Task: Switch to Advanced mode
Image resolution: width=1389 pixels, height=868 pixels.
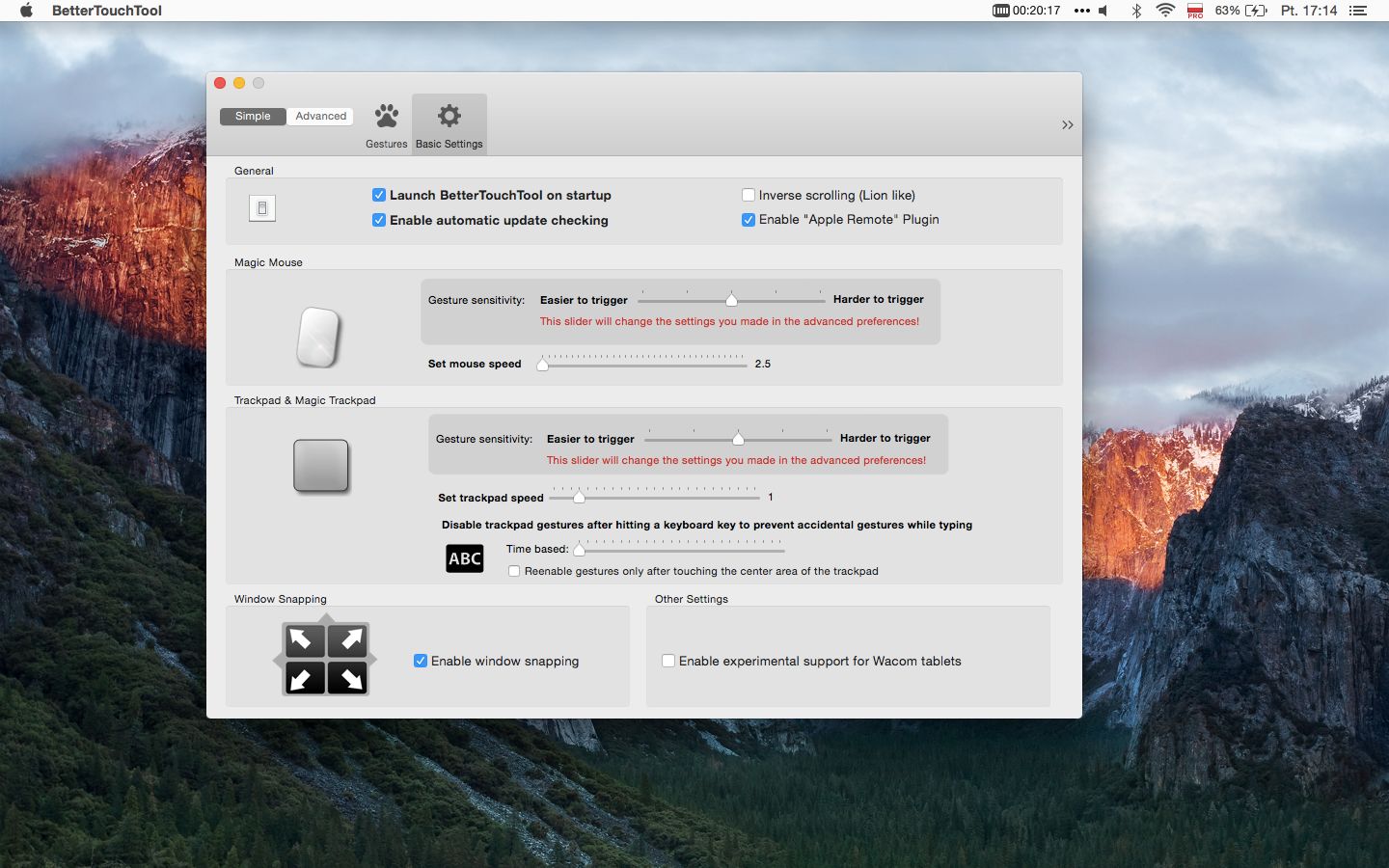Action: click(x=320, y=116)
